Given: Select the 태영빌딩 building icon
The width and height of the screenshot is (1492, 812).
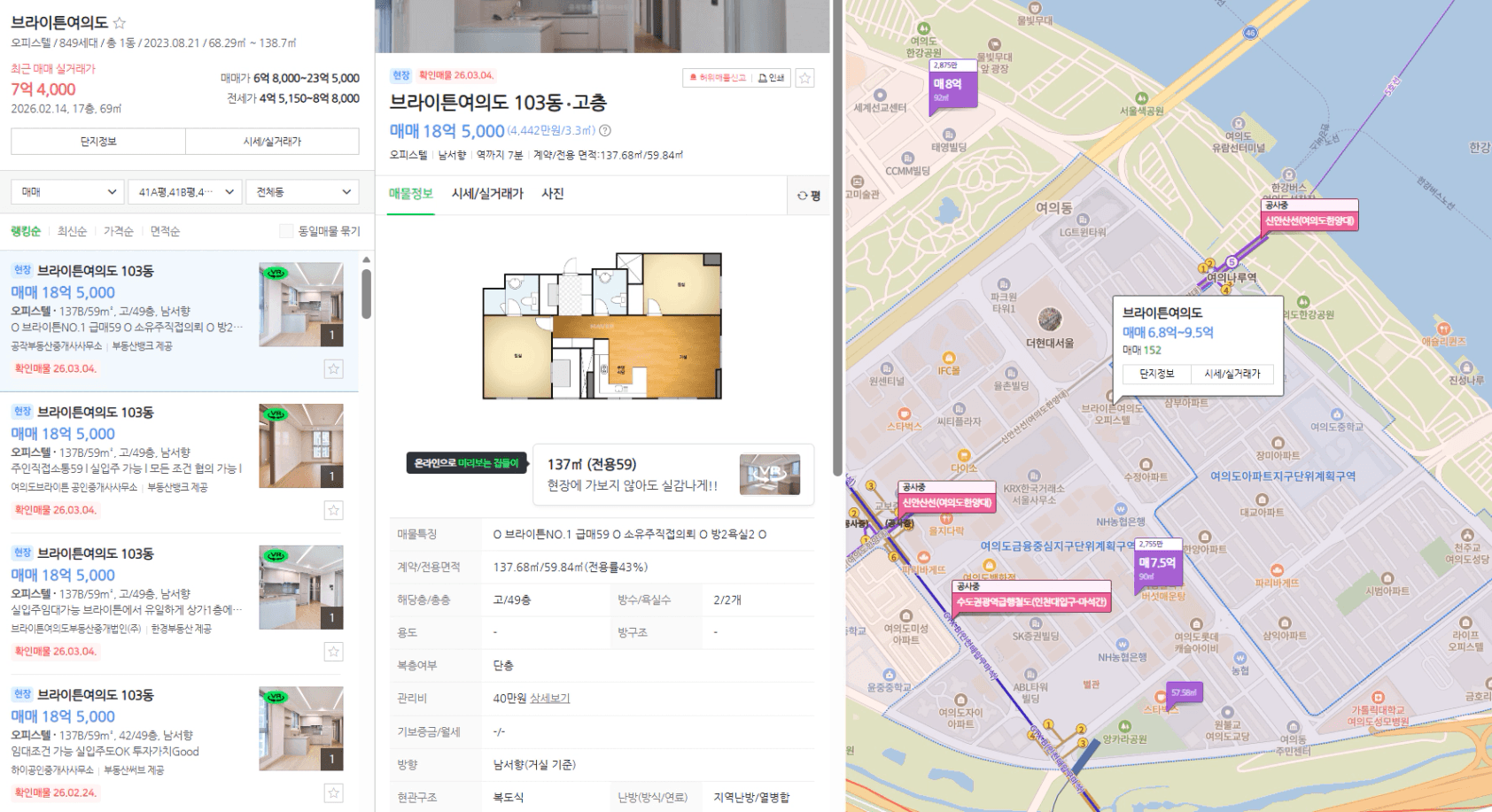Looking at the screenshot, I should pos(949,135).
